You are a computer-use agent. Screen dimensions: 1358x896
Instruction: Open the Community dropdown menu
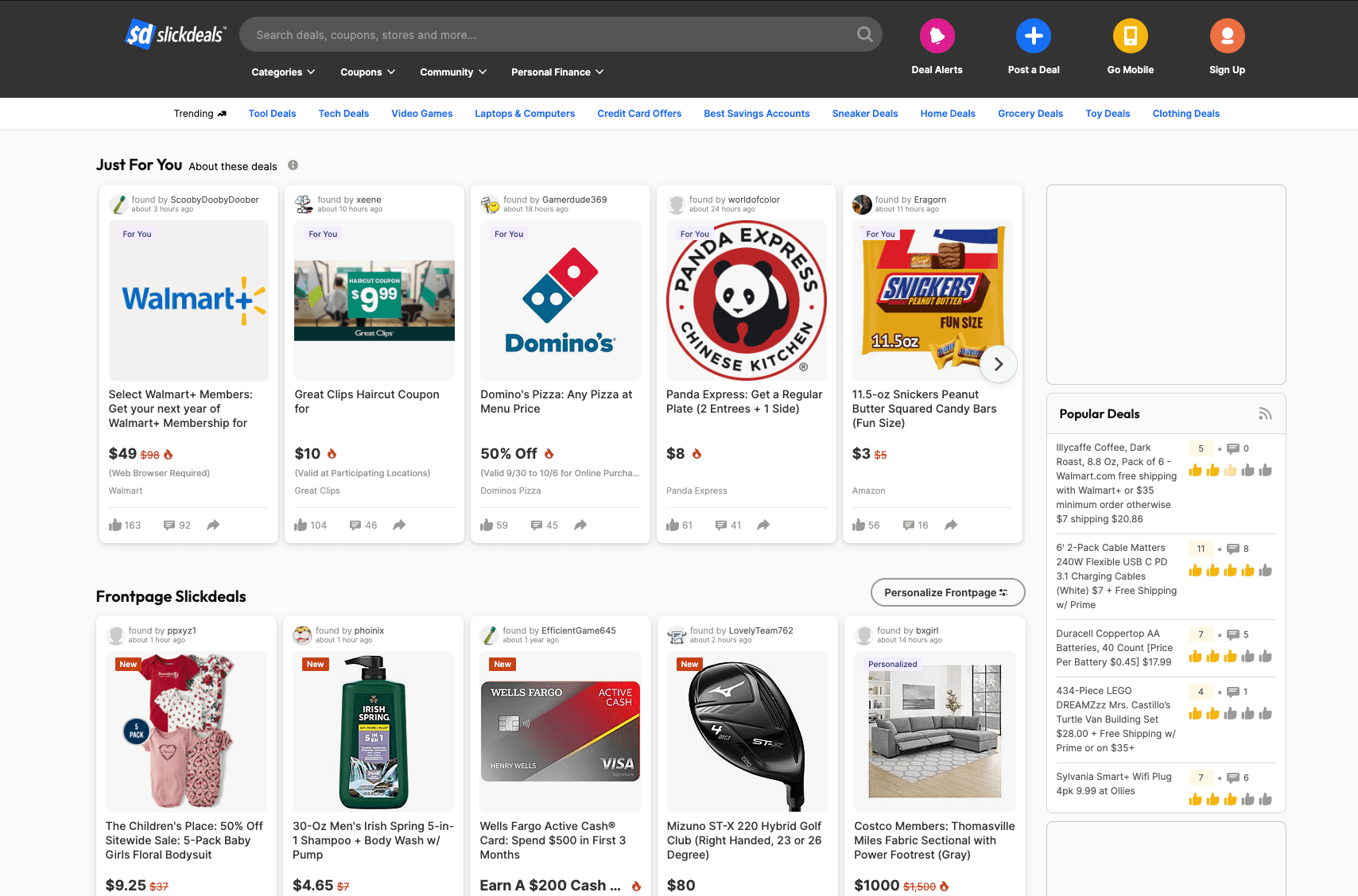(453, 72)
